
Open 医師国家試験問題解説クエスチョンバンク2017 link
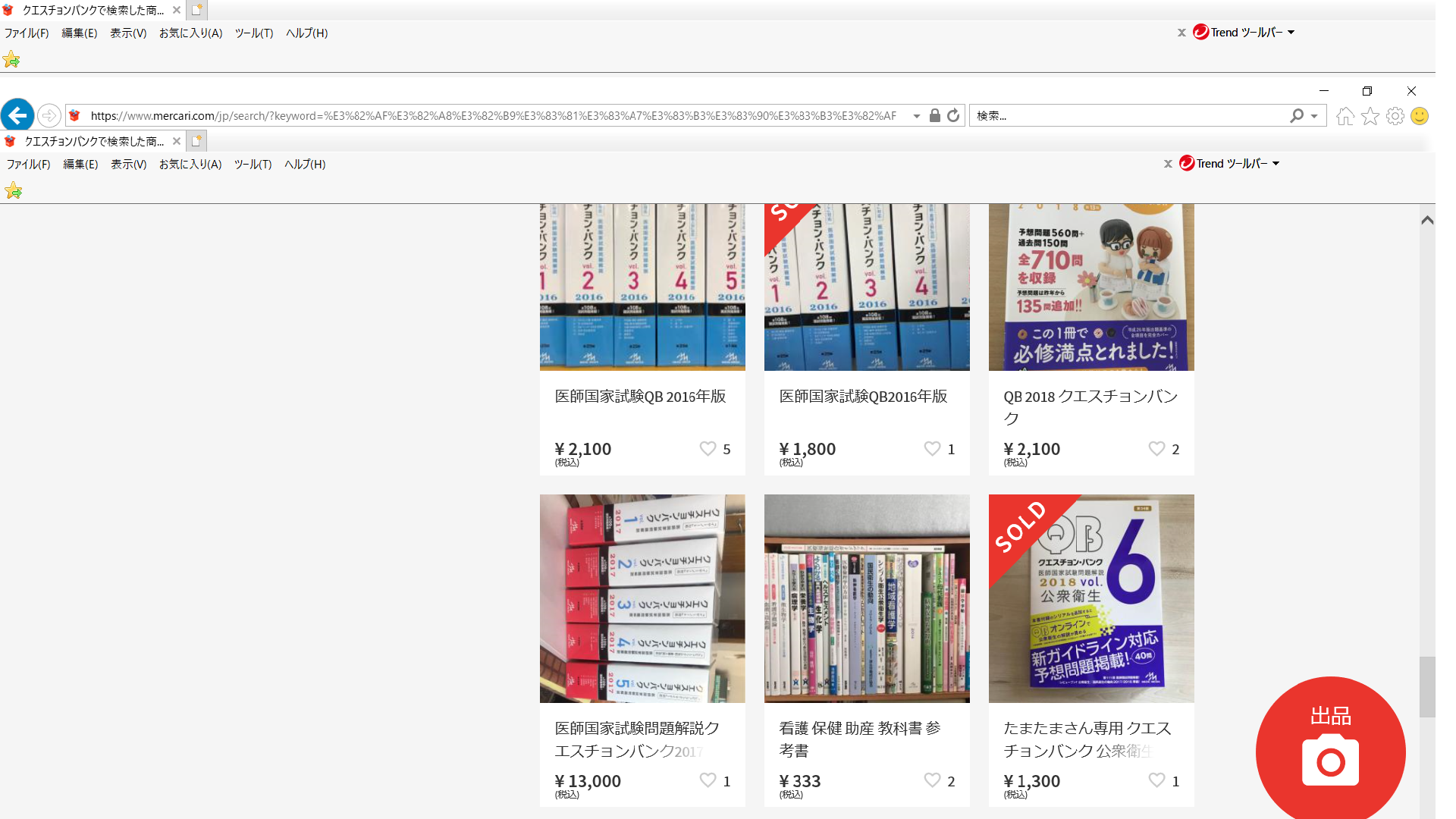[637, 739]
